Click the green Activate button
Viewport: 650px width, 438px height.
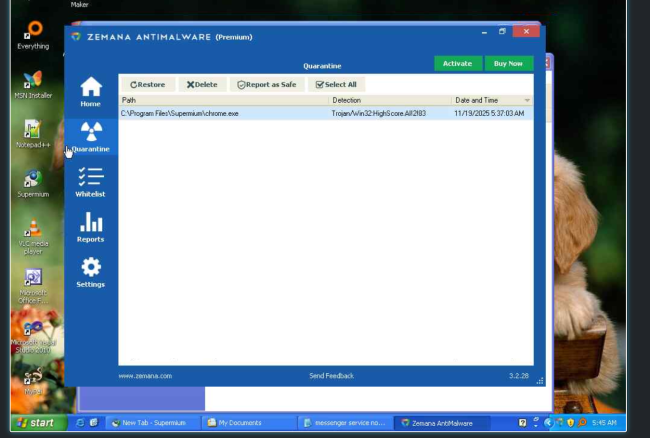[x=458, y=63]
